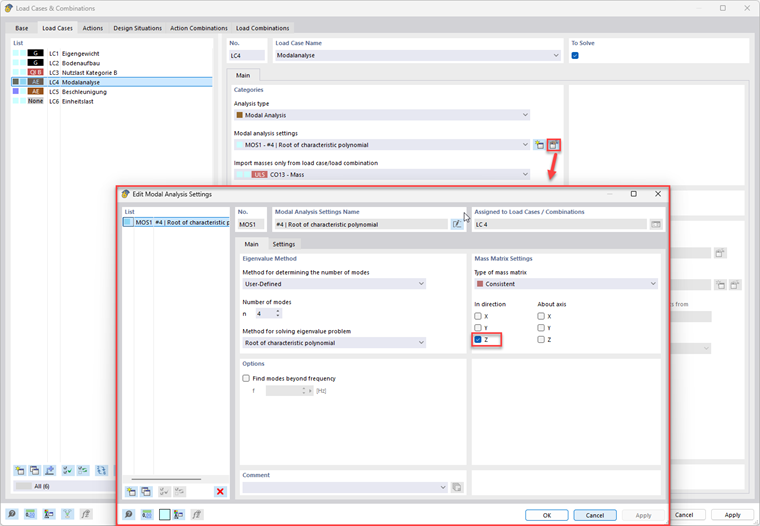
Task: Open the Import masses load combination dropdown
Action: pyautogui.click(x=382, y=175)
